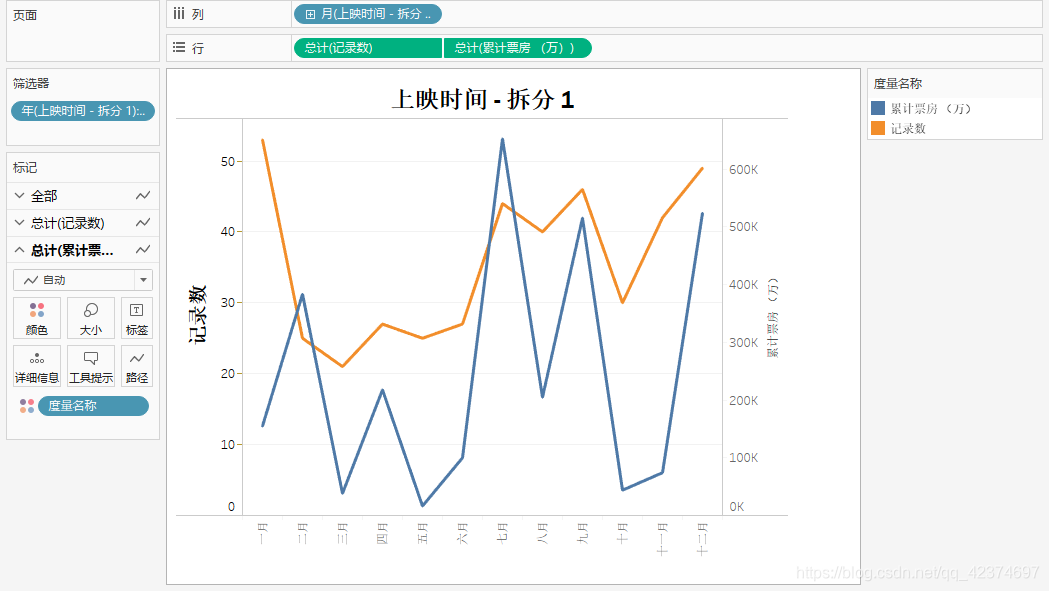Viewport: 1049px width, 591px height.
Task: Expand the 全部 marks card section
Action: click(19, 195)
